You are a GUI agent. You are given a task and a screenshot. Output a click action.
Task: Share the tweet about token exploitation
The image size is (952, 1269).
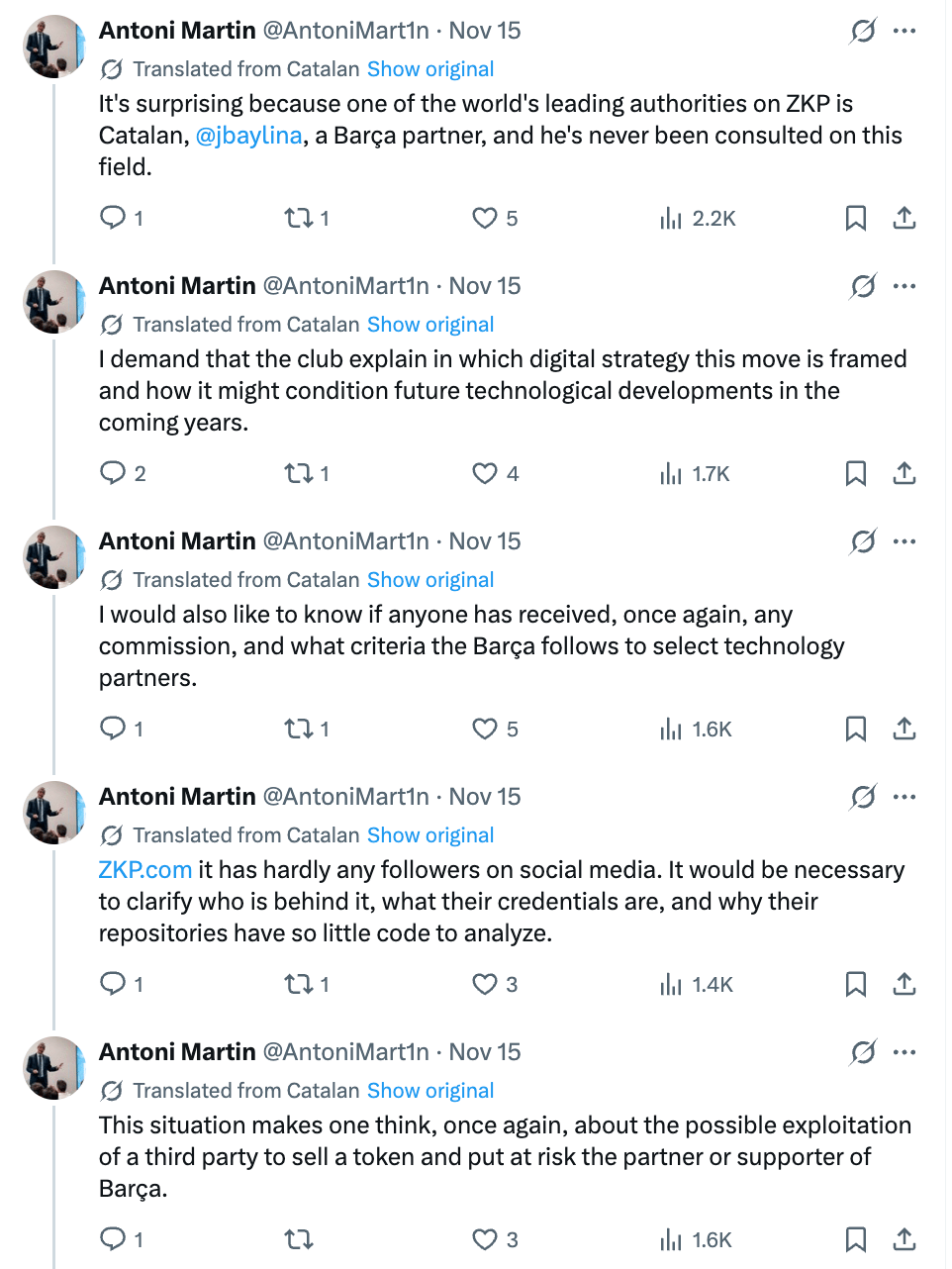tap(904, 1239)
